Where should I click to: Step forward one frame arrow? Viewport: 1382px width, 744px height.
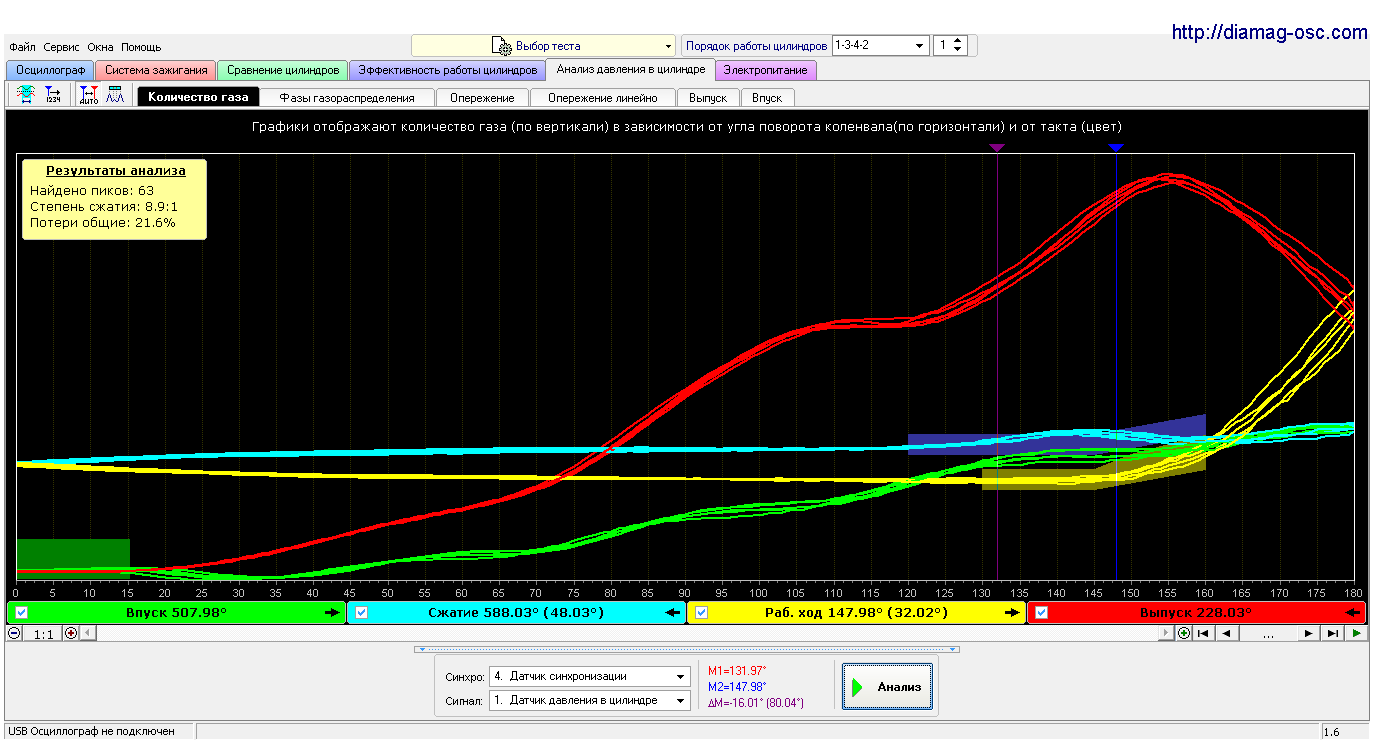coord(1308,633)
